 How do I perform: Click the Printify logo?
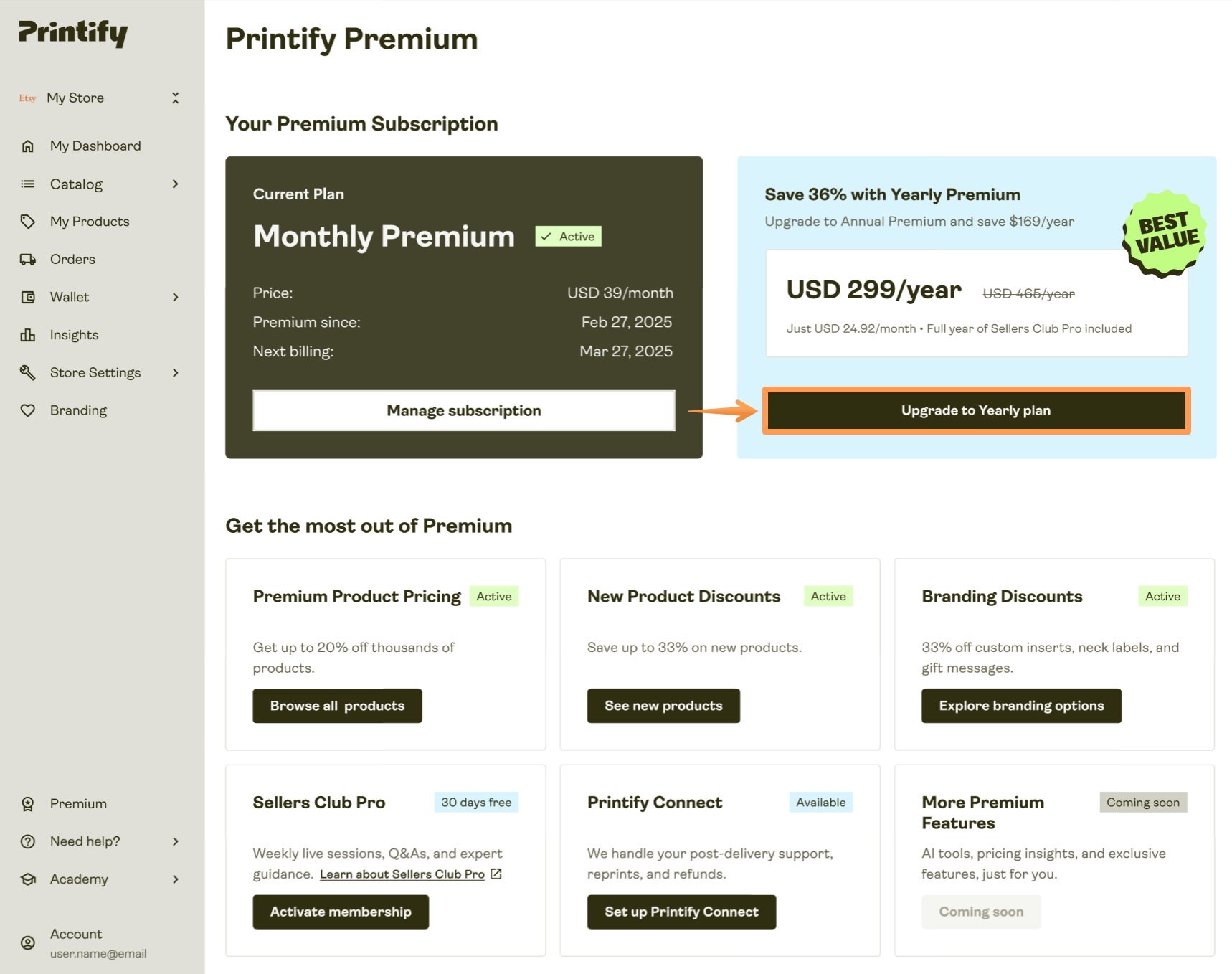(x=72, y=33)
